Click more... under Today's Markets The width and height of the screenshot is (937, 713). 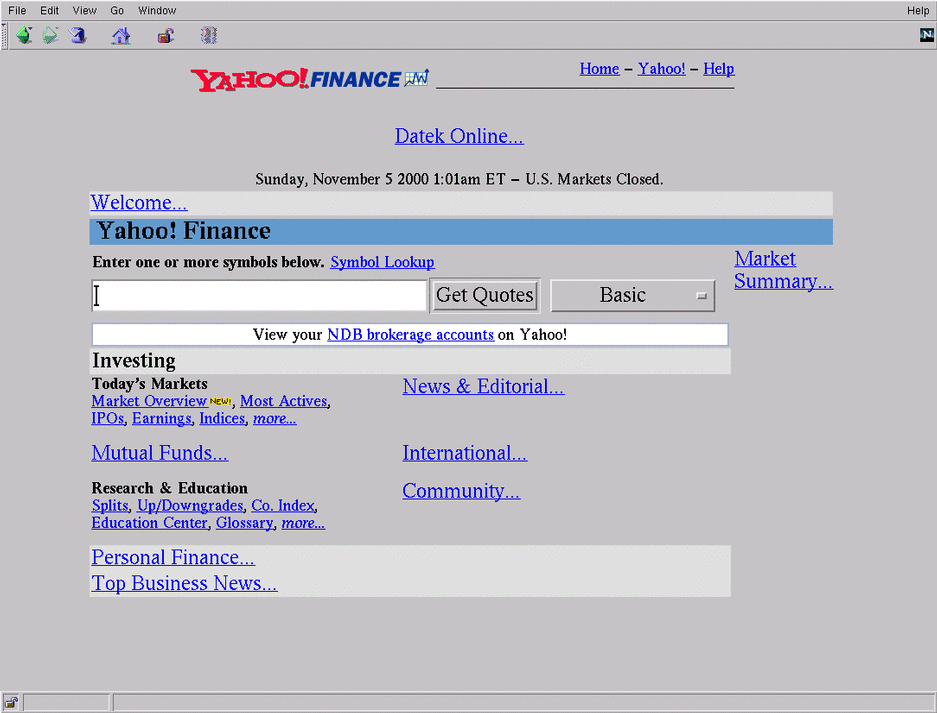275,418
